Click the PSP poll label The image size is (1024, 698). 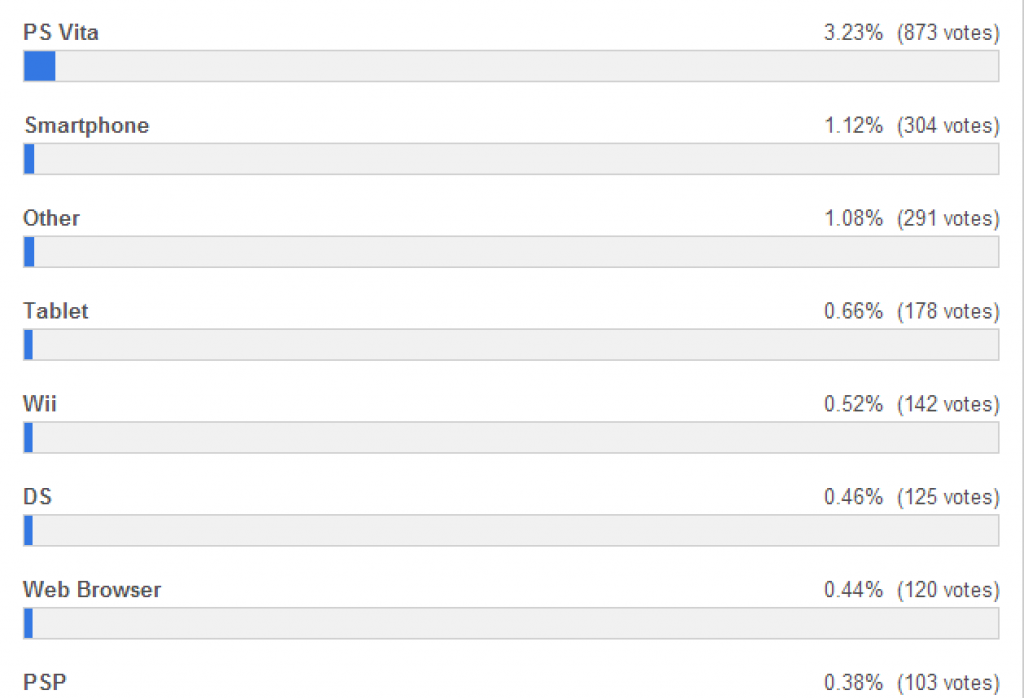pos(45,683)
